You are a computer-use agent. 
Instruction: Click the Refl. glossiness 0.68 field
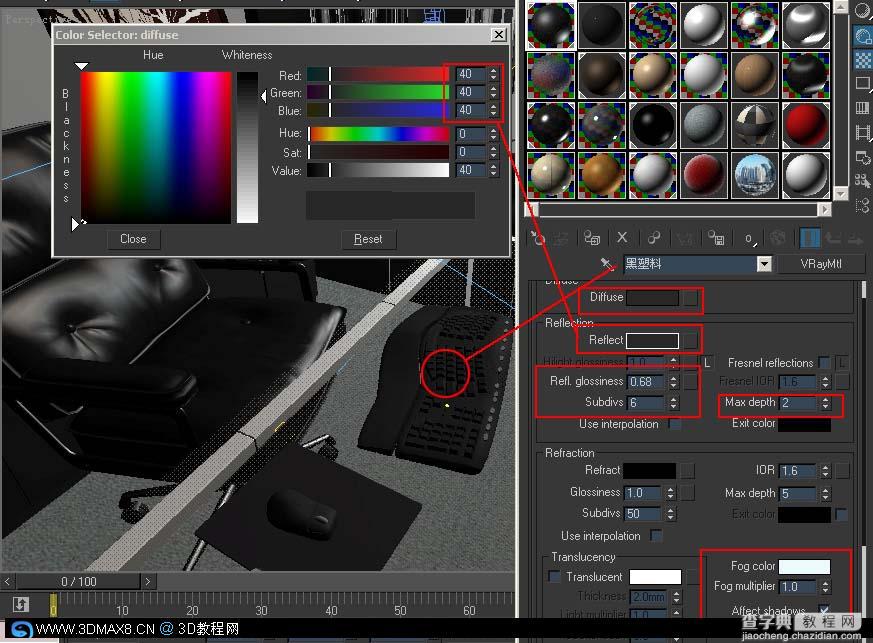click(646, 382)
